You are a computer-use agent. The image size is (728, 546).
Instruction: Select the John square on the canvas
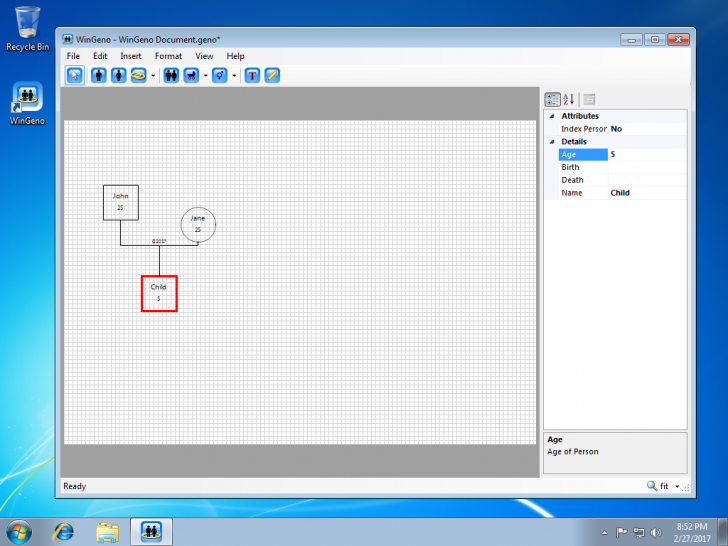click(x=121, y=202)
